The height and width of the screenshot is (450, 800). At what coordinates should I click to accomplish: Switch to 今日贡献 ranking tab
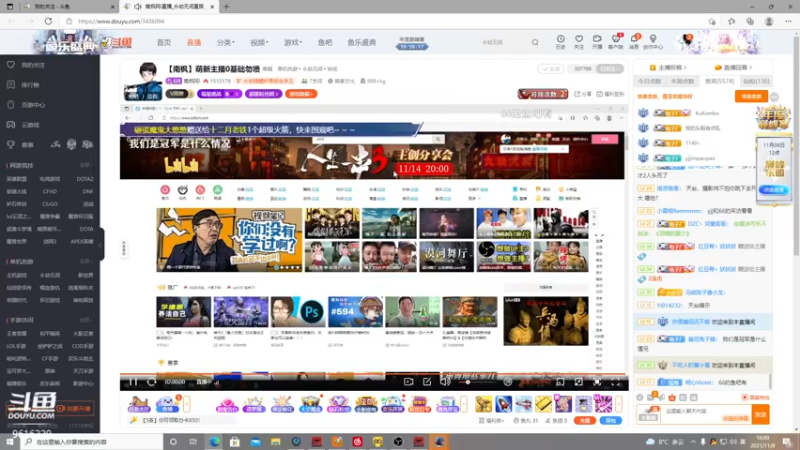[x=649, y=81]
